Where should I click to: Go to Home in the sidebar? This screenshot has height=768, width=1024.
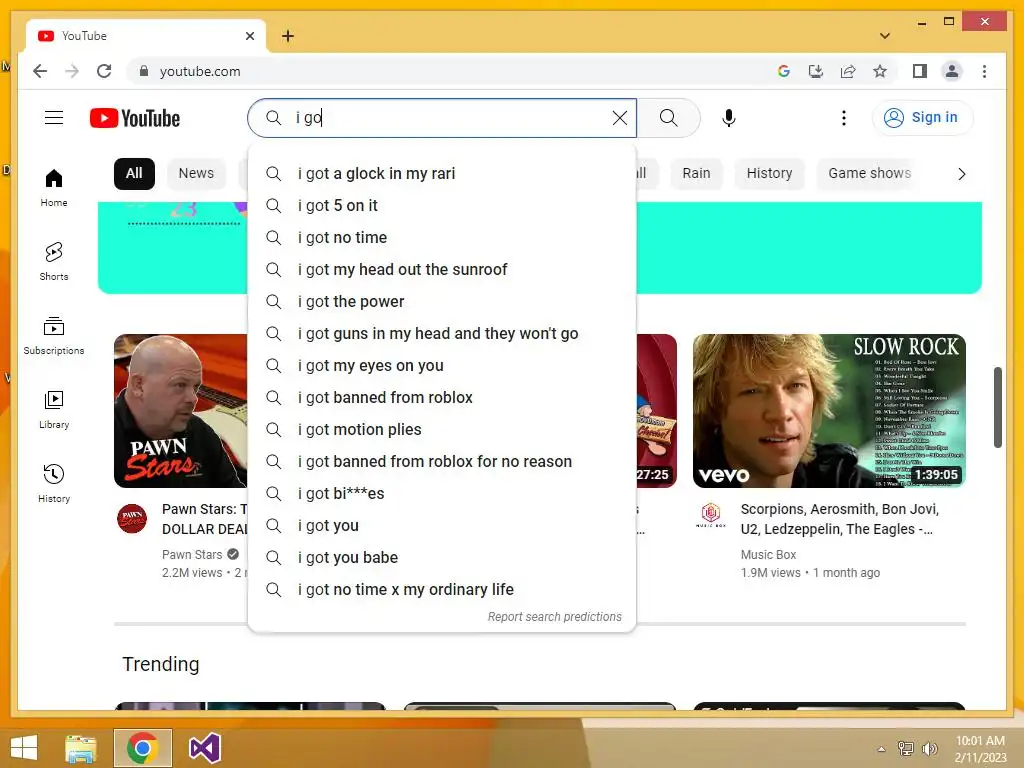(54, 188)
